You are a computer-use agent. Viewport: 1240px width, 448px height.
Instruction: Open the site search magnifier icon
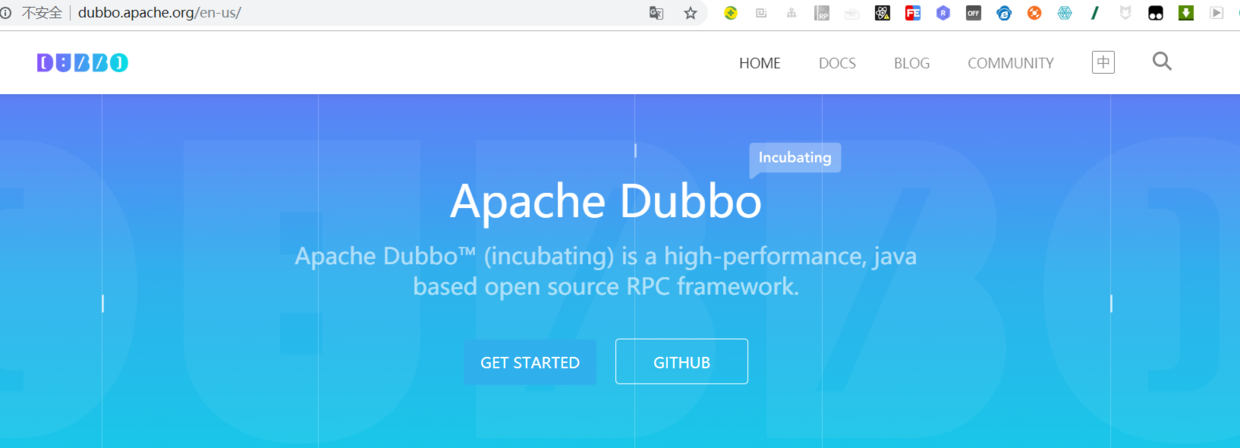(x=1162, y=61)
